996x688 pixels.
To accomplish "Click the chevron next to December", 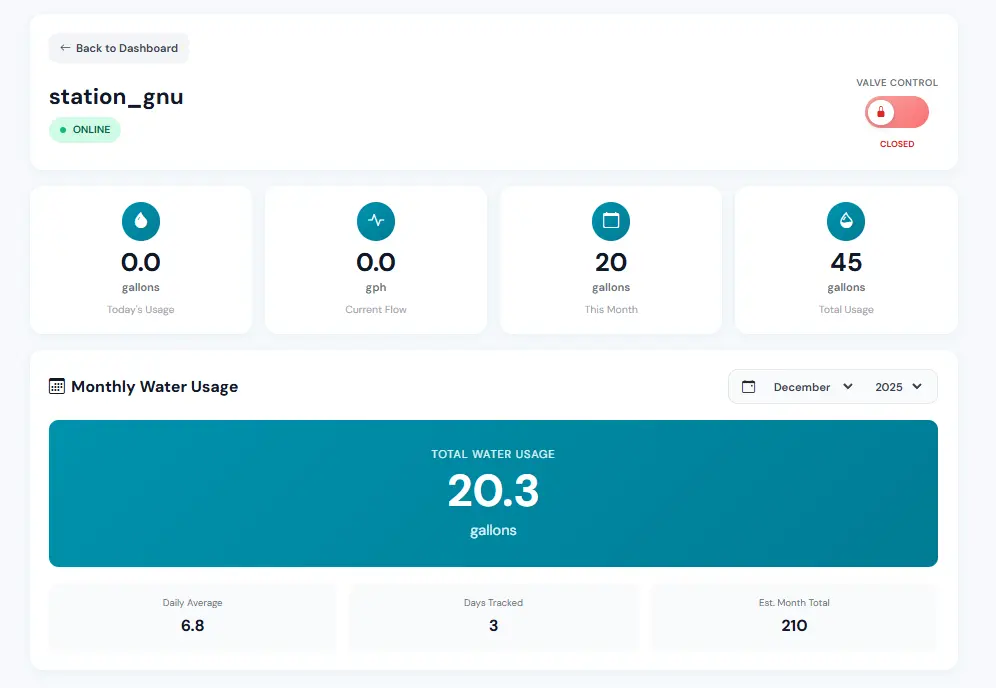I will pyautogui.click(x=847, y=387).
